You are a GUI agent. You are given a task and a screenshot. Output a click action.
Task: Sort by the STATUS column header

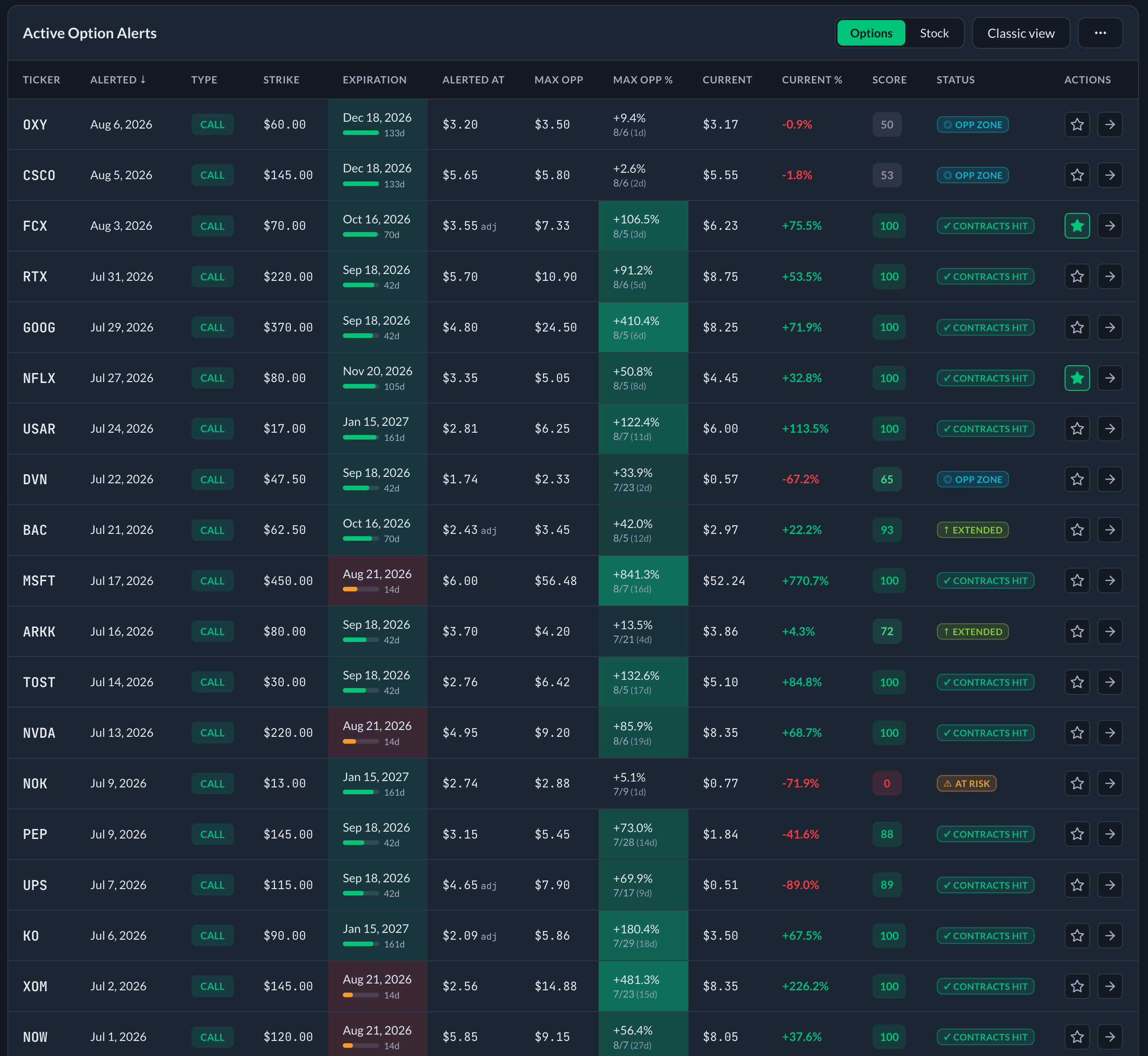pyautogui.click(x=955, y=80)
